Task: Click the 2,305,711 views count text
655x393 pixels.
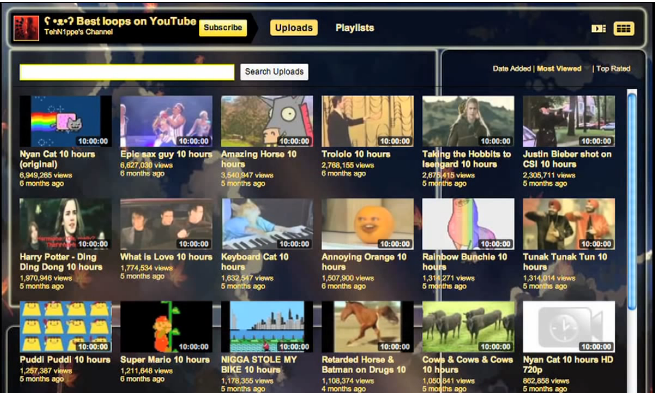Action: (549, 175)
